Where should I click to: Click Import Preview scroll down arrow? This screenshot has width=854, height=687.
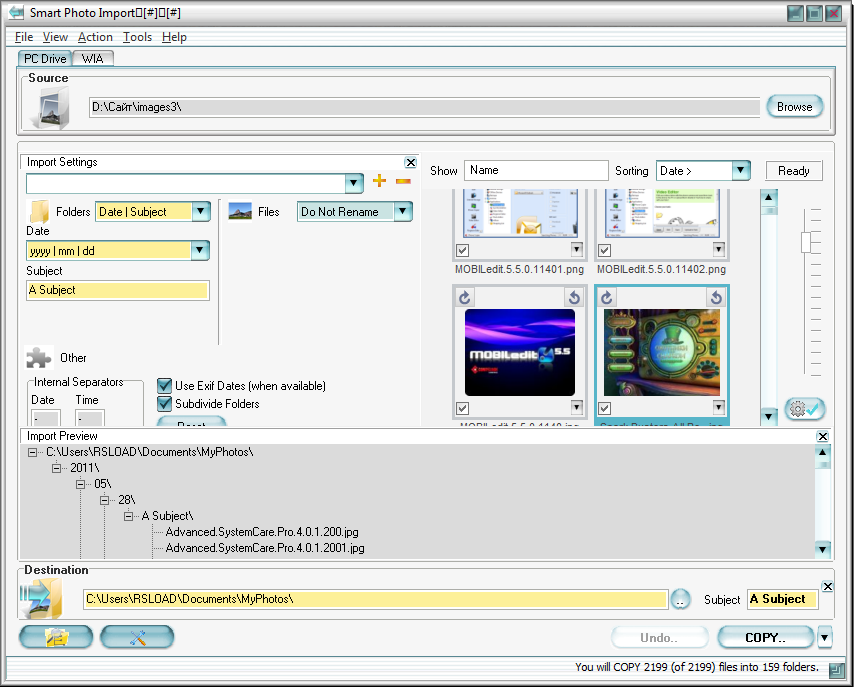click(823, 549)
